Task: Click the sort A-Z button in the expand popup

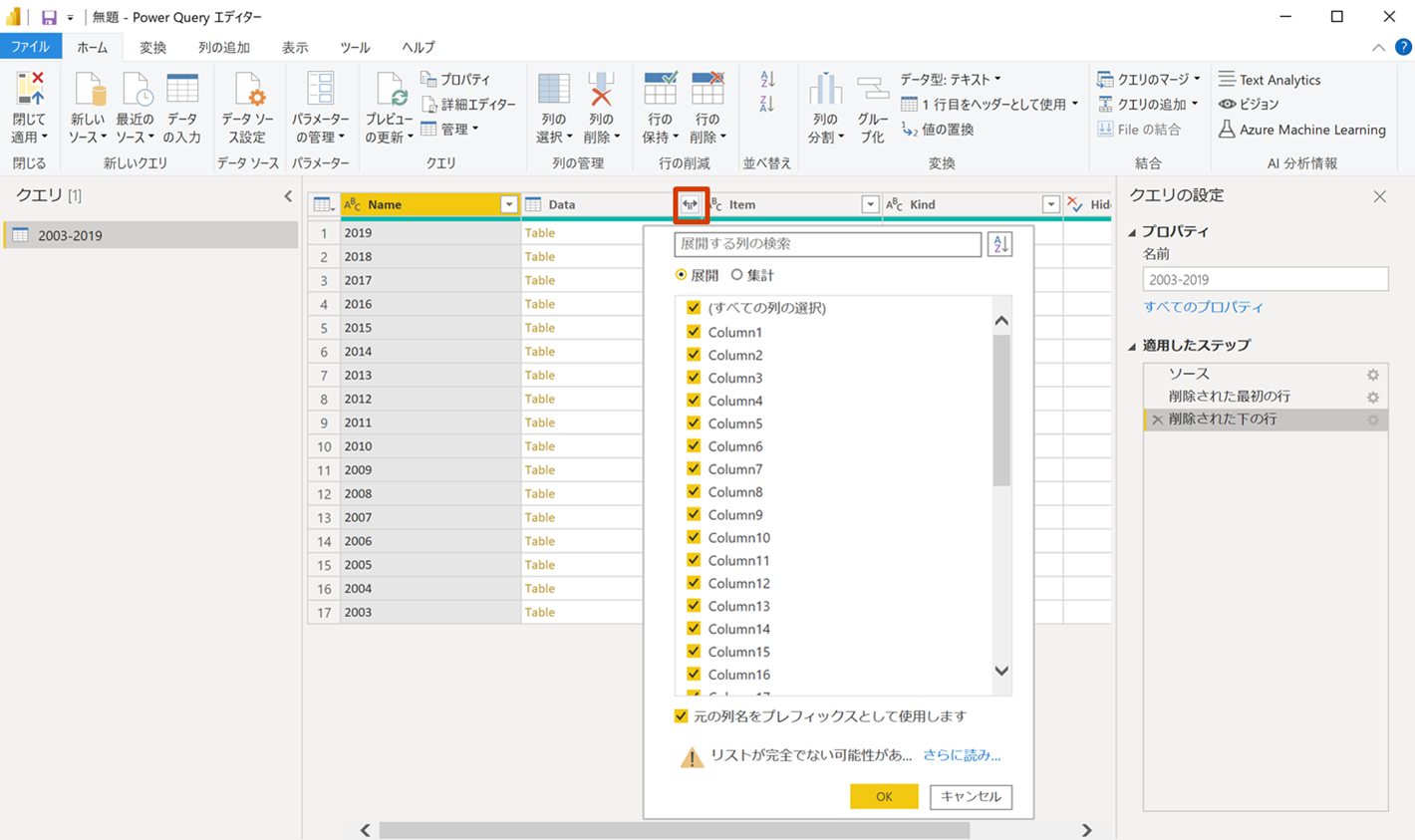Action: point(999,244)
